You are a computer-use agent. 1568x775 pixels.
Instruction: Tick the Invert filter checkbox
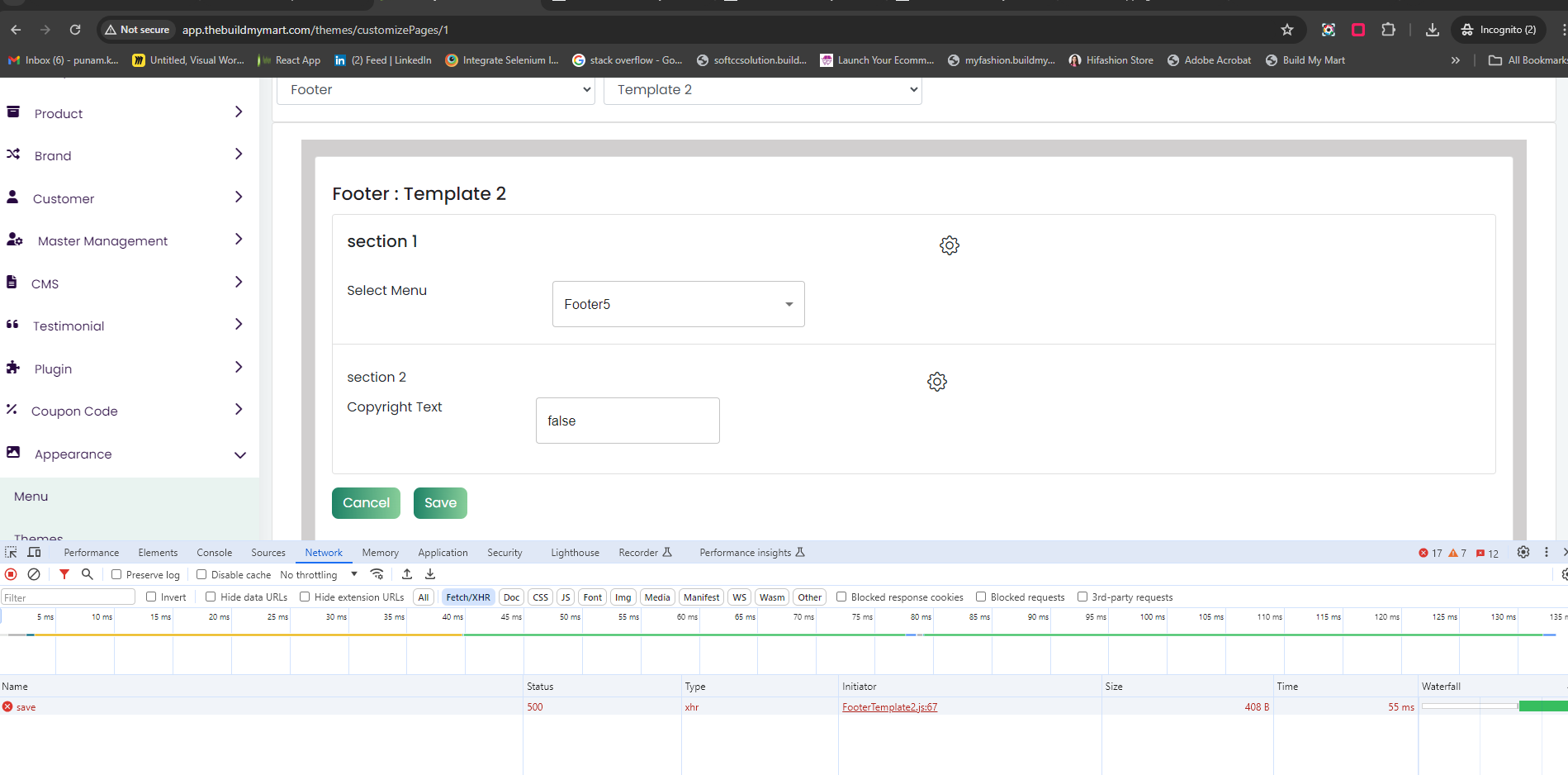pyautogui.click(x=151, y=597)
